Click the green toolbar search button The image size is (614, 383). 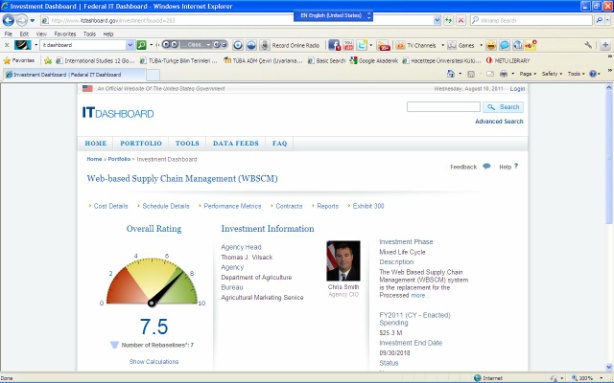(x=141, y=45)
